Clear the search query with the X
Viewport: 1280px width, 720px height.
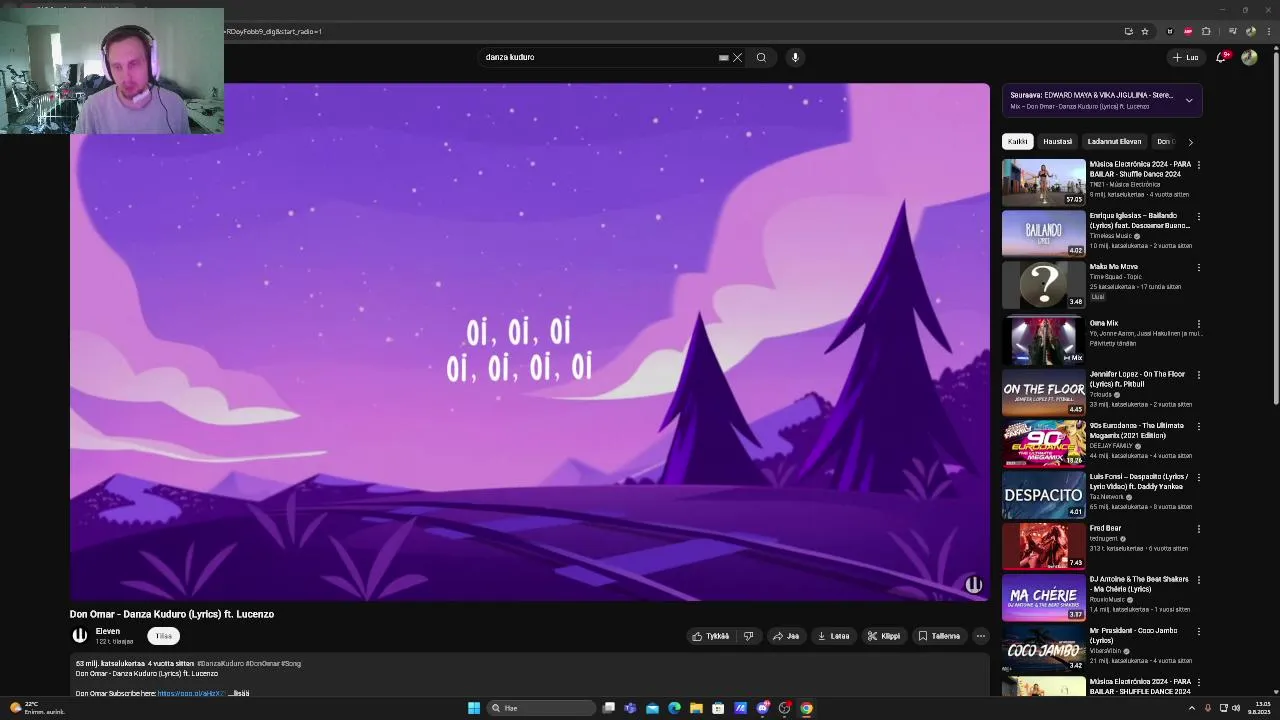pyautogui.click(x=738, y=57)
